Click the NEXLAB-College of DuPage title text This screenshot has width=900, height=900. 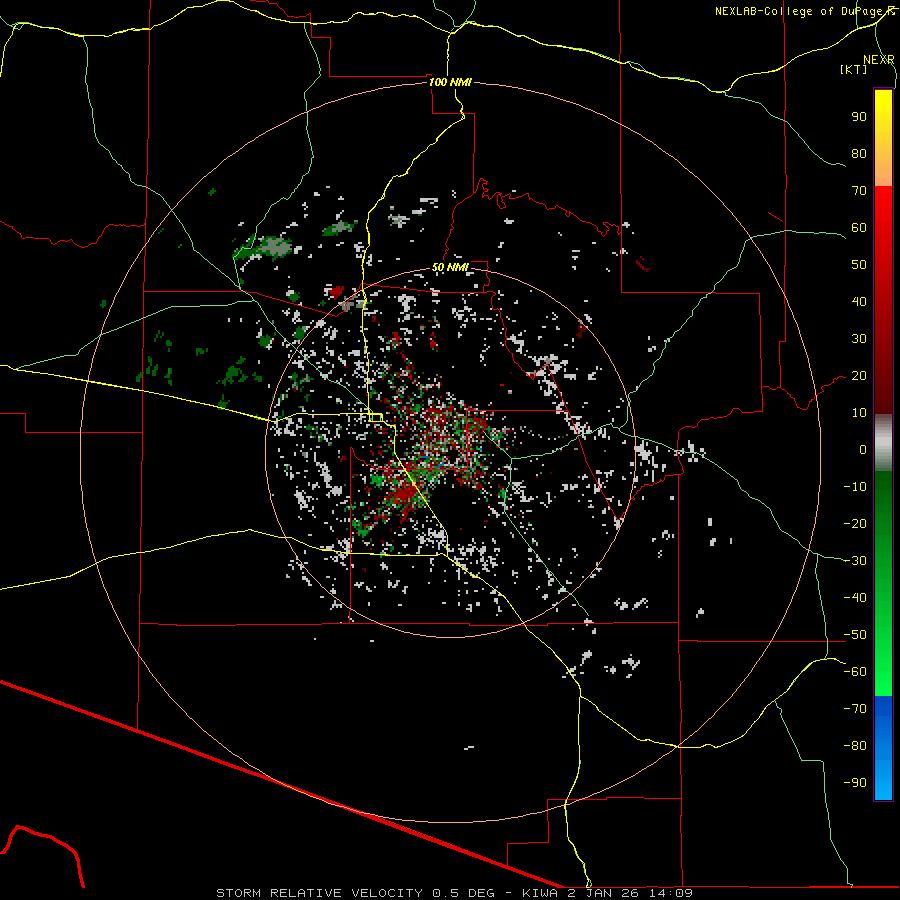(805, 11)
